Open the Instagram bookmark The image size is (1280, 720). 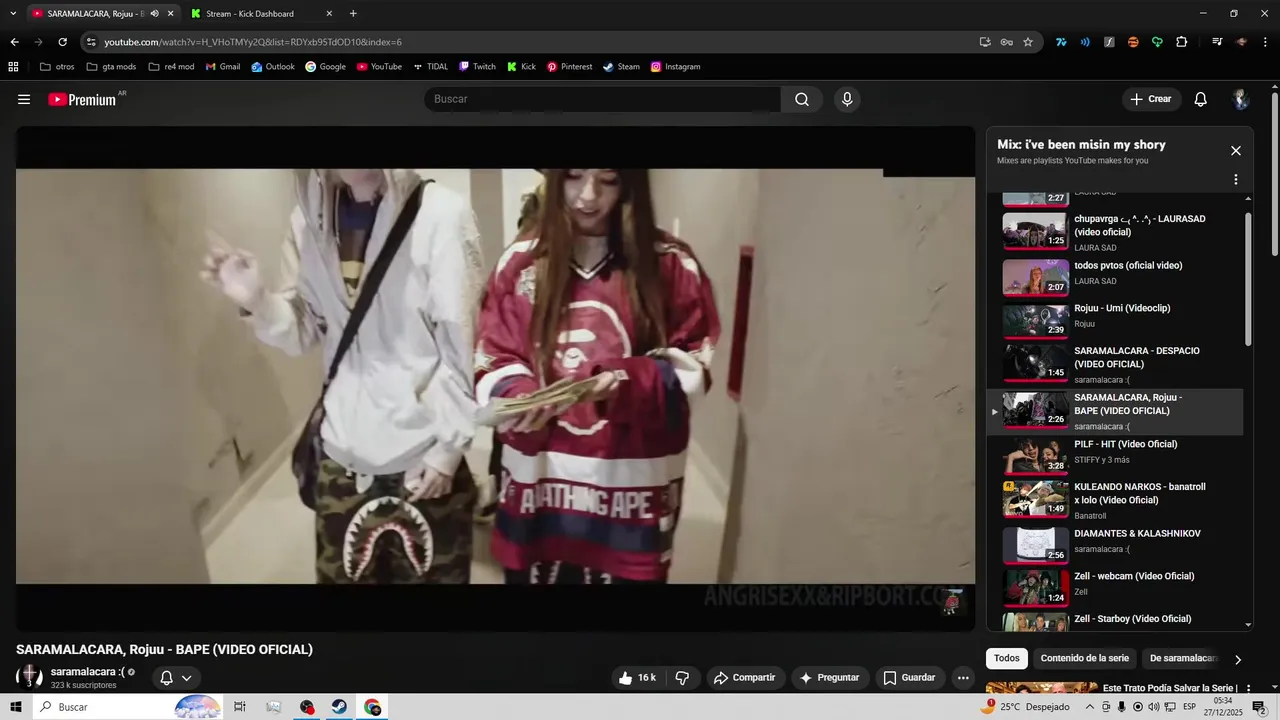tap(675, 67)
